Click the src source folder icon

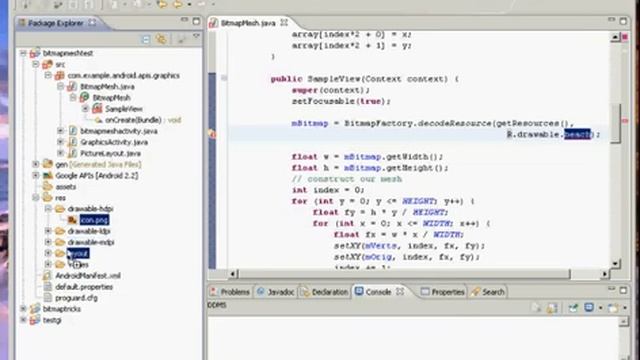coord(47,64)
